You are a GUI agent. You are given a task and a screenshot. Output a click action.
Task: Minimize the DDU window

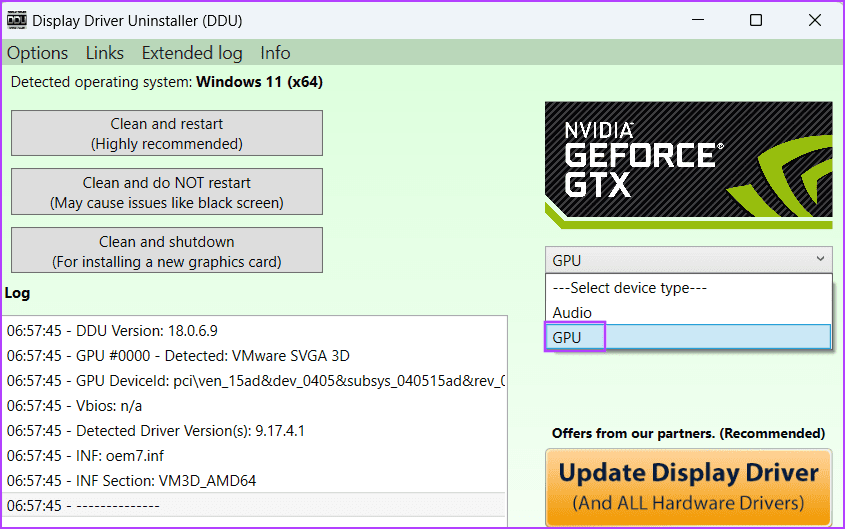[700, 20]
